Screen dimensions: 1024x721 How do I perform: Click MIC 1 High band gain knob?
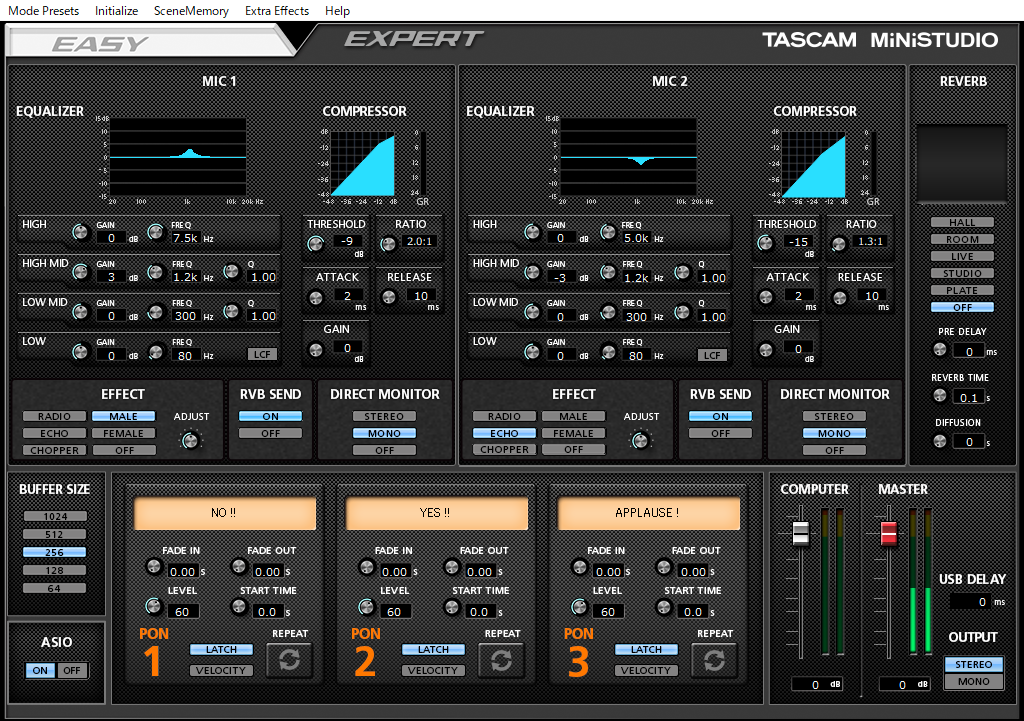[80, 232]
